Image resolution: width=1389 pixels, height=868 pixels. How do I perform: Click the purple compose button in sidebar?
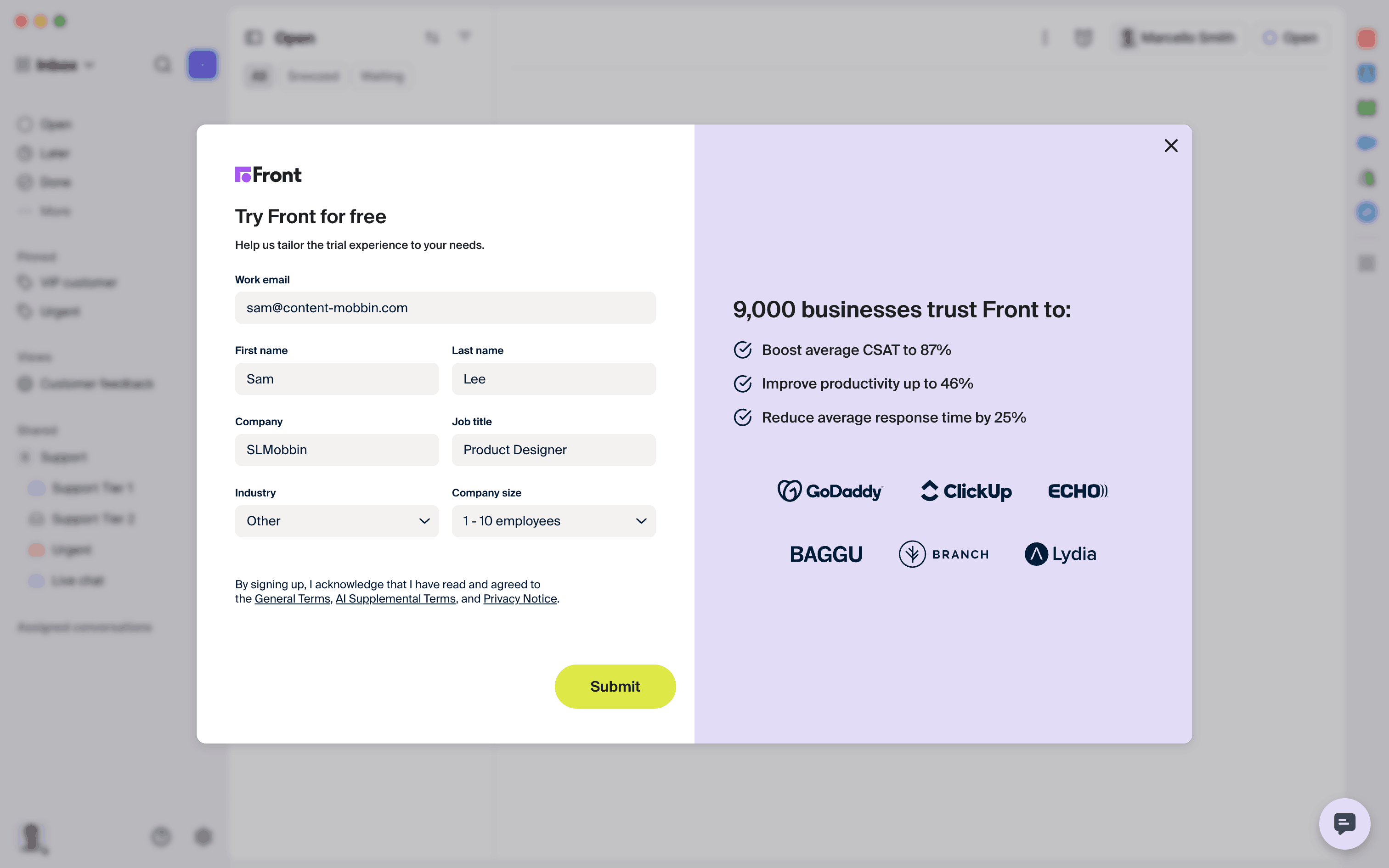coord(202,65)
